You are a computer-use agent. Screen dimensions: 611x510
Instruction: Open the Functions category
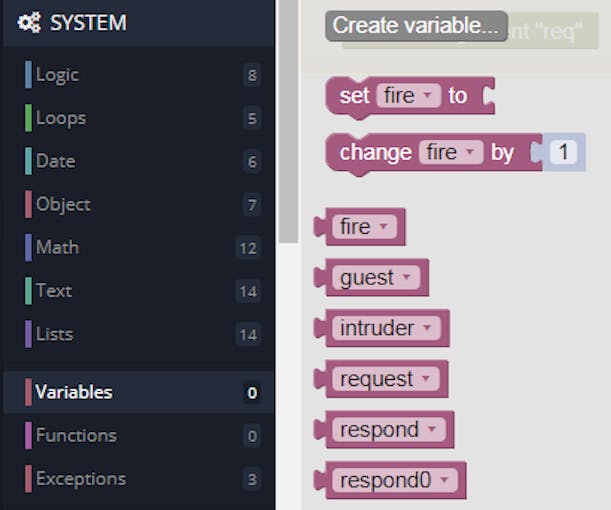[76, 435]
